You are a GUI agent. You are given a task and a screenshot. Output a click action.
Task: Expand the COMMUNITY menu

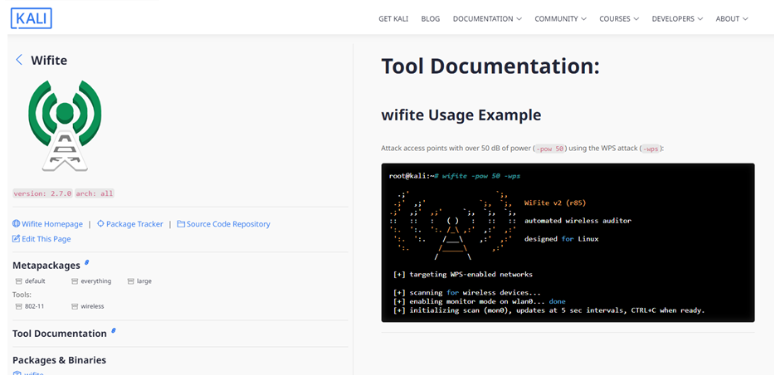pyautogui.click(x=560, y=19)
